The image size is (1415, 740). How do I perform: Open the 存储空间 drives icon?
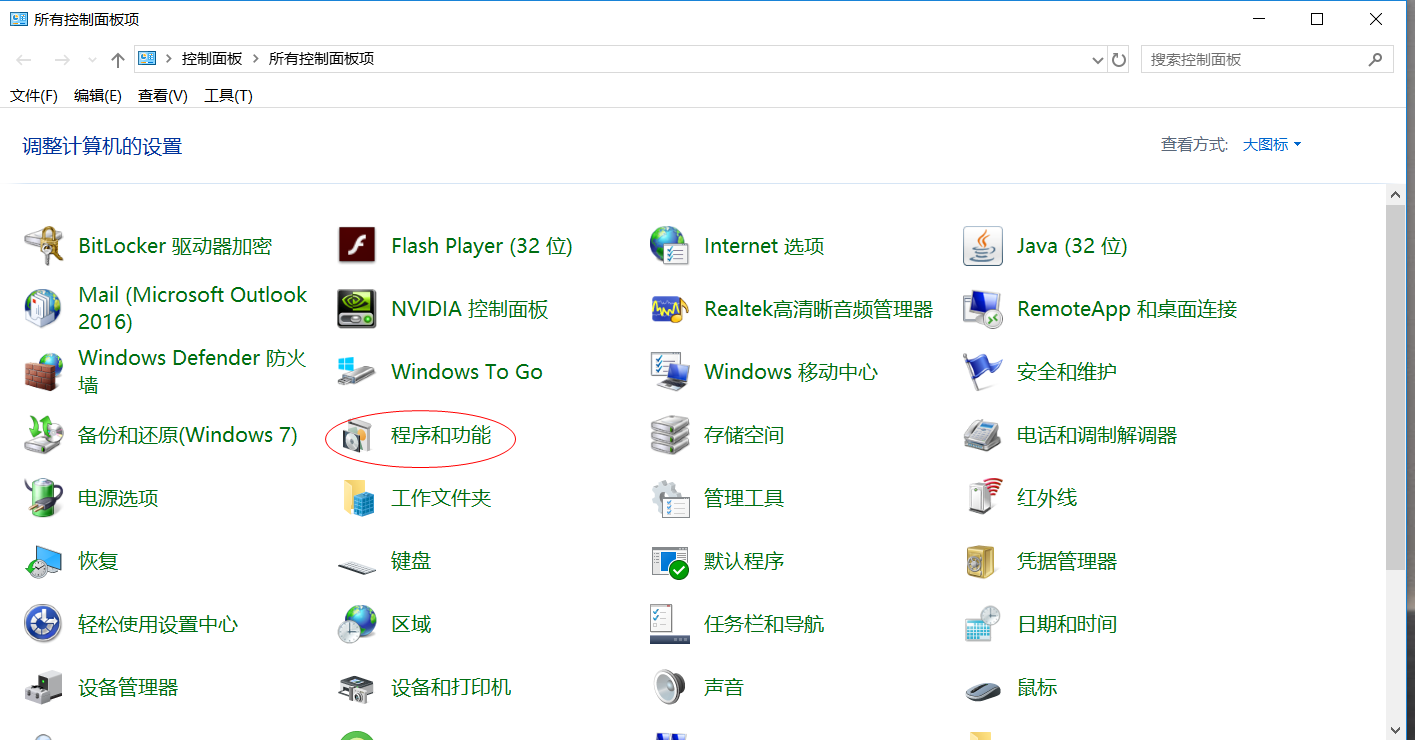[670, 435]
